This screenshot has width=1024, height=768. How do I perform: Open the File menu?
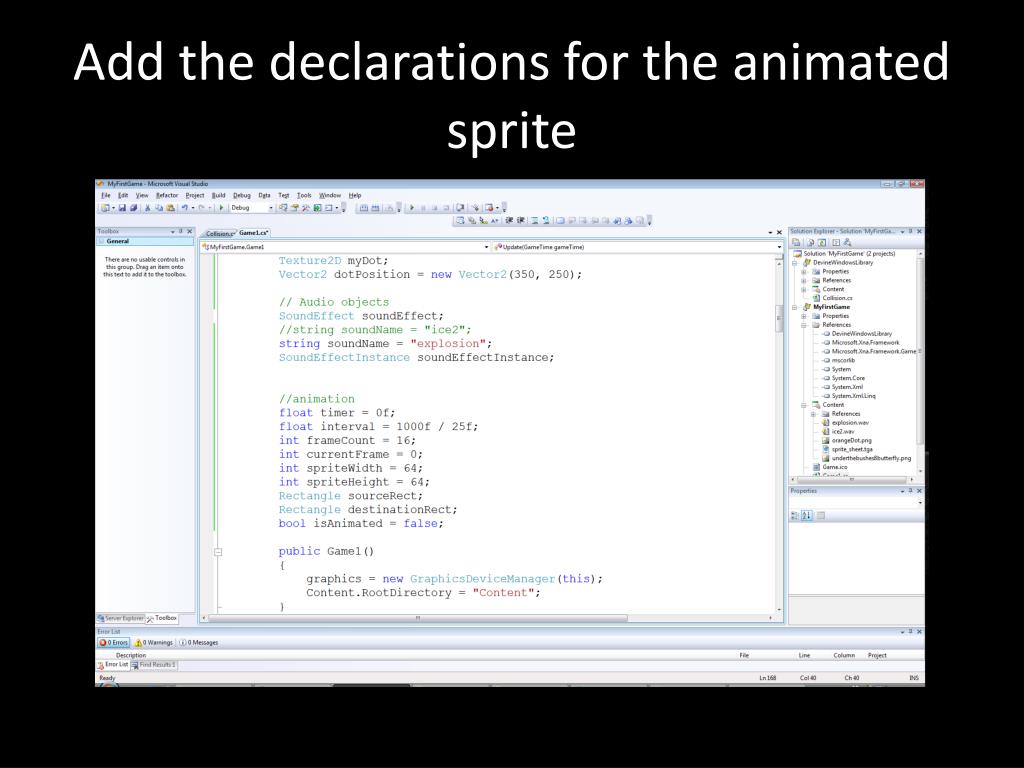pyautogui.click(x=105, y=195)
